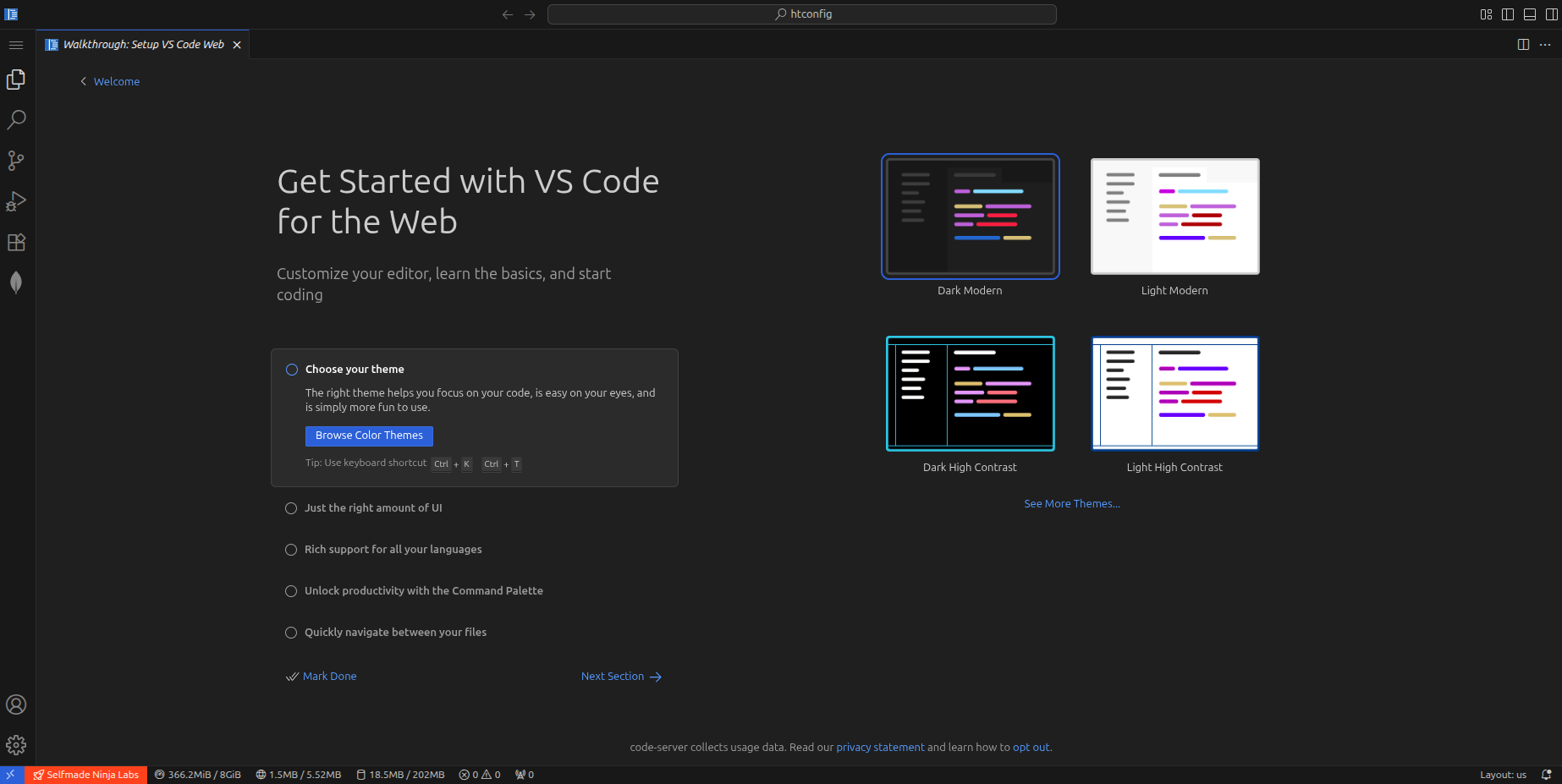The height and width of the screenshot is (784, 1562).
Task: Open the Manage gear menu
Action: pyautogui.click(x=16, y=745)
